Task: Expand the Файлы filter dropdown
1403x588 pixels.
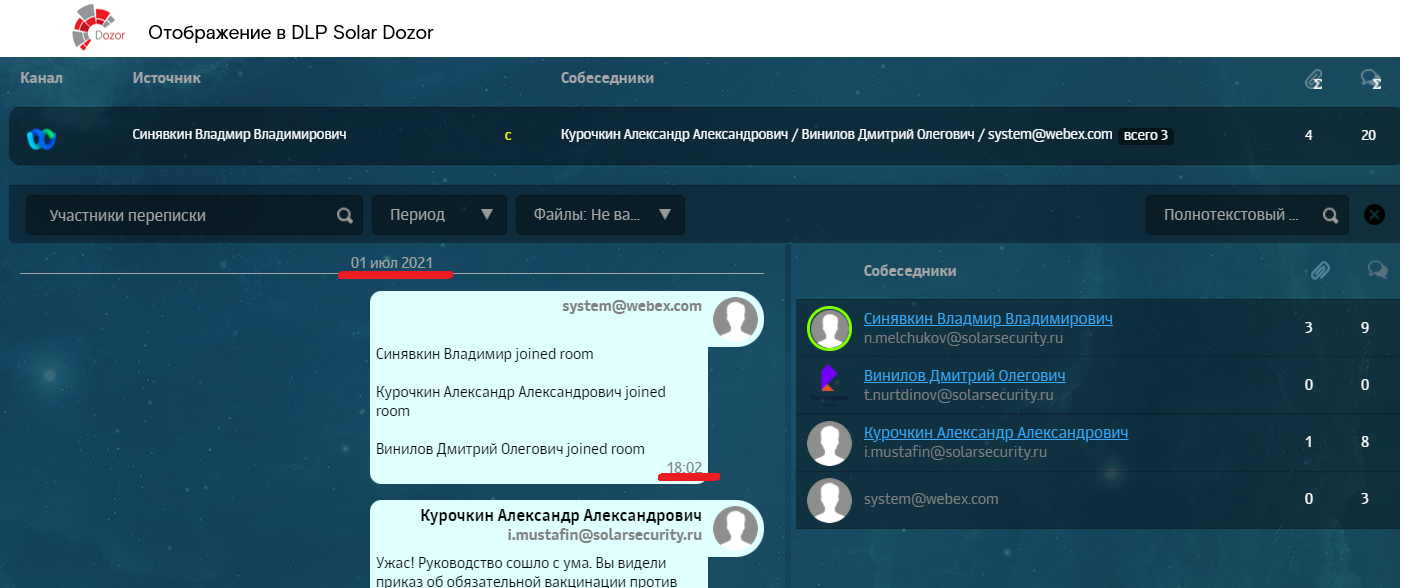Action: point(600,215)
